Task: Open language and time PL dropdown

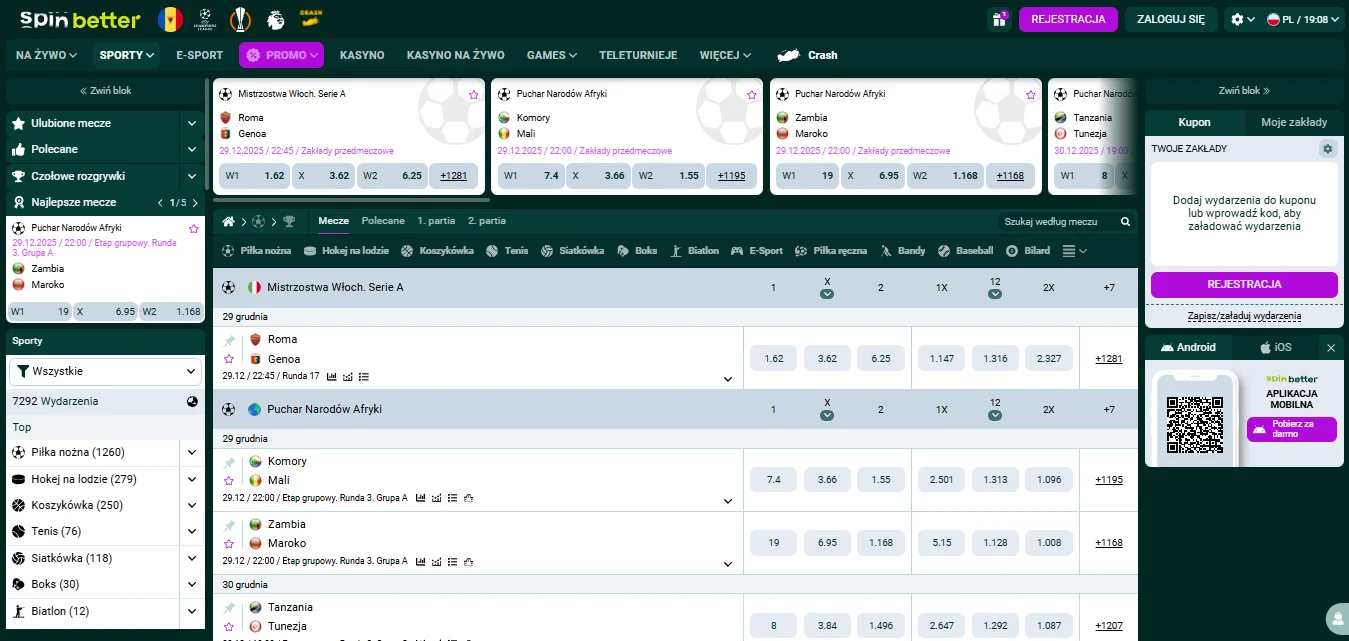Action: pyautogui.click(x=1296, y=19)
